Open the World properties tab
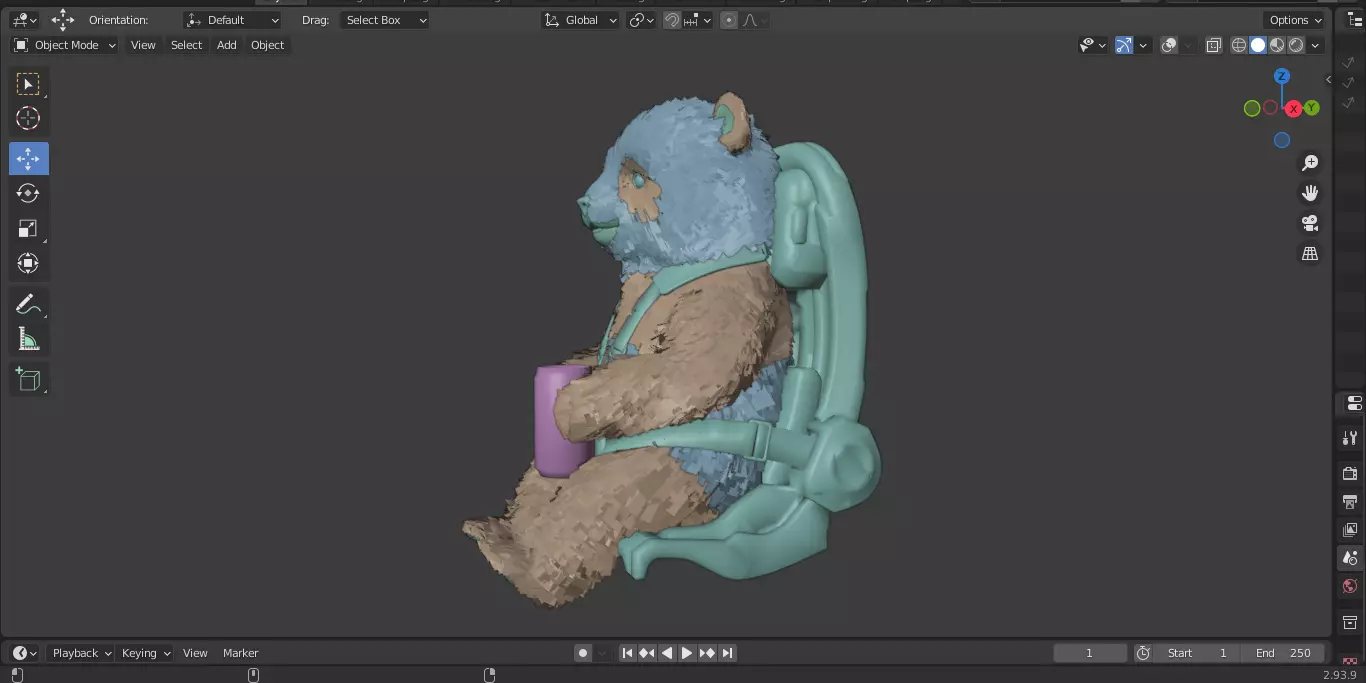 click(x=1350, y=586)
